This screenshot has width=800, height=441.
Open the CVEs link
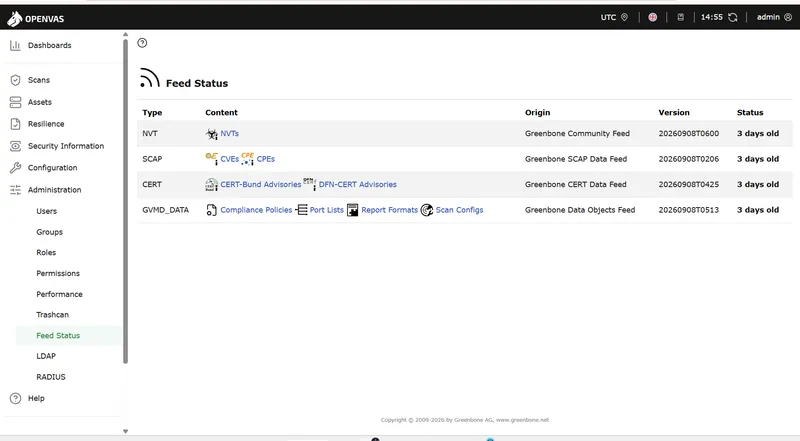pyautogui.click(x=230, y=159)
